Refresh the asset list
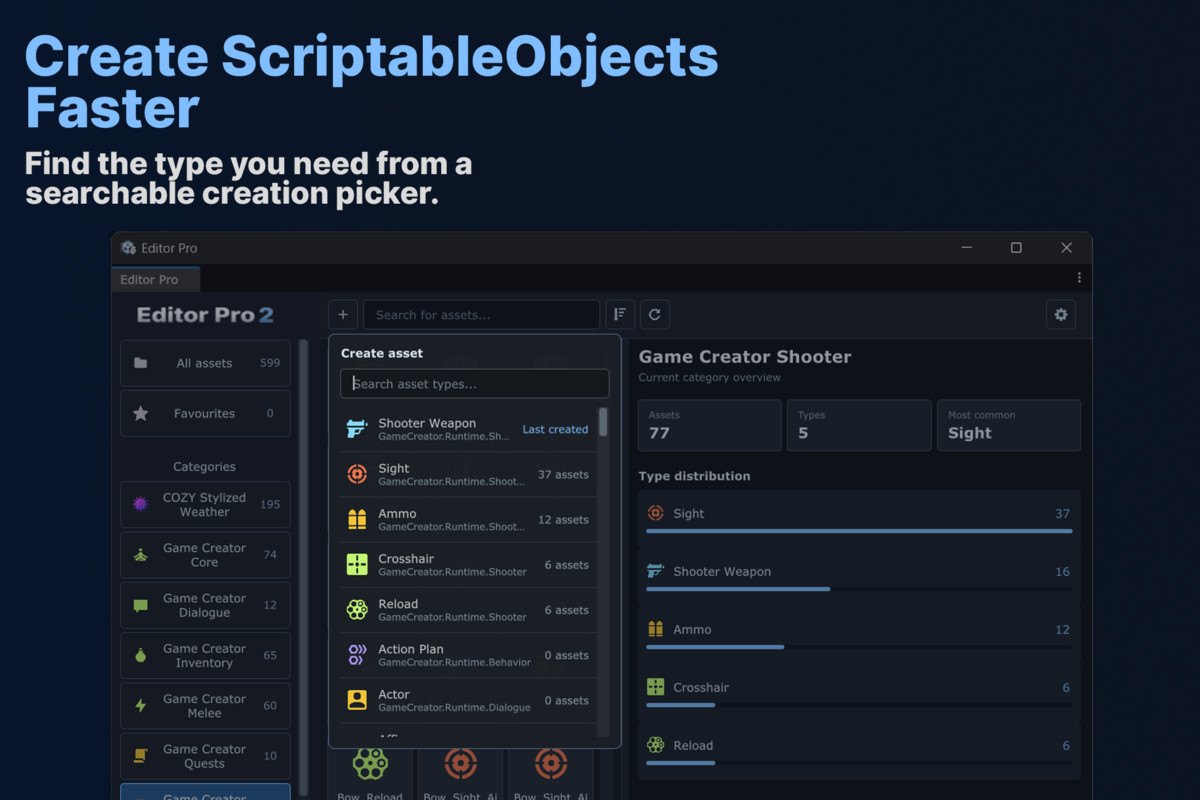1200x800 pixels. [655, 314]
